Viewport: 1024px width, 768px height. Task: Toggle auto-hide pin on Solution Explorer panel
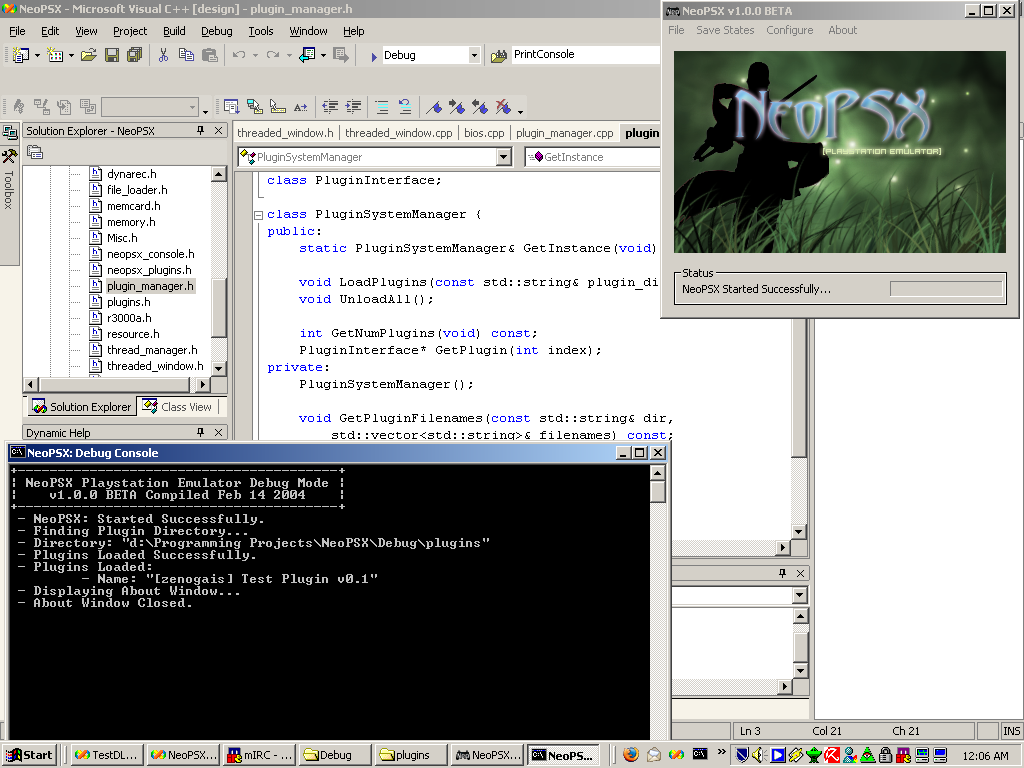[200, 131]
